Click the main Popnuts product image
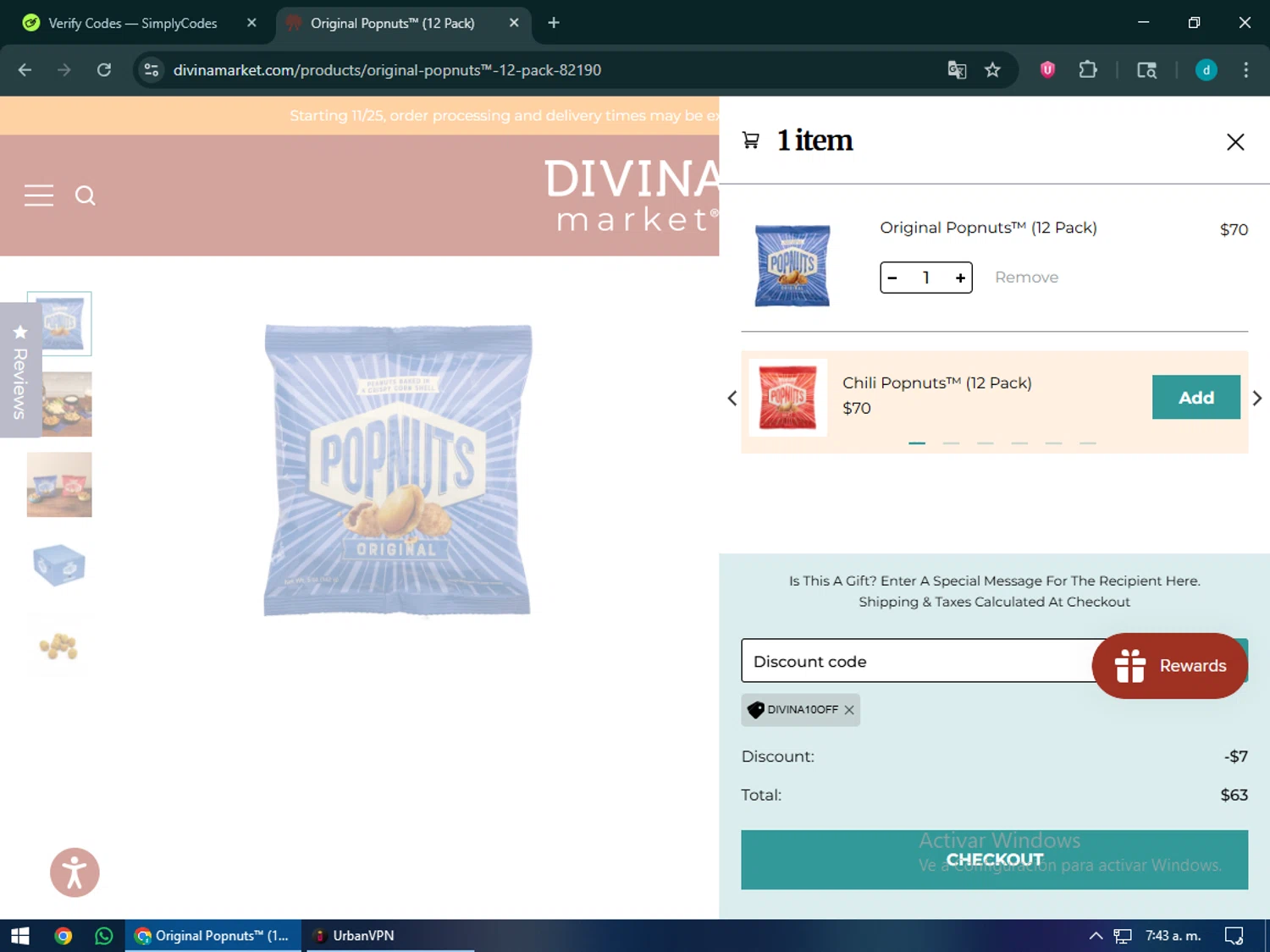The width and height of the screenshot is (1270, 952). (398, 470)
